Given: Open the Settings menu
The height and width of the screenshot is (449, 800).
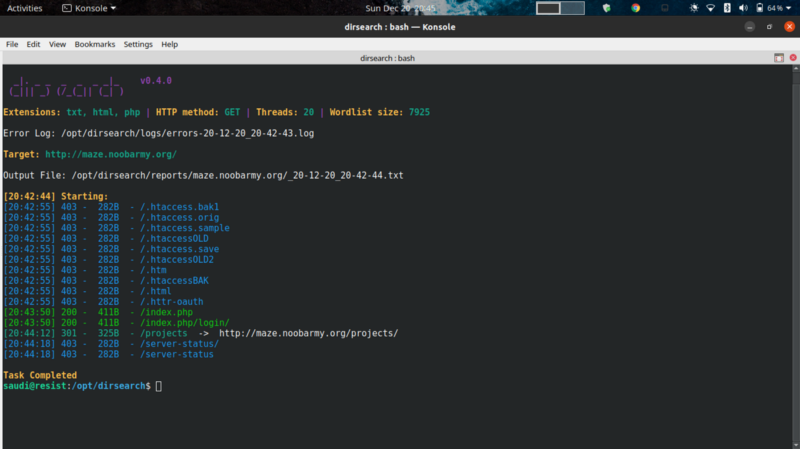Looking at the screenshot, I should click(x=138, y=44).
